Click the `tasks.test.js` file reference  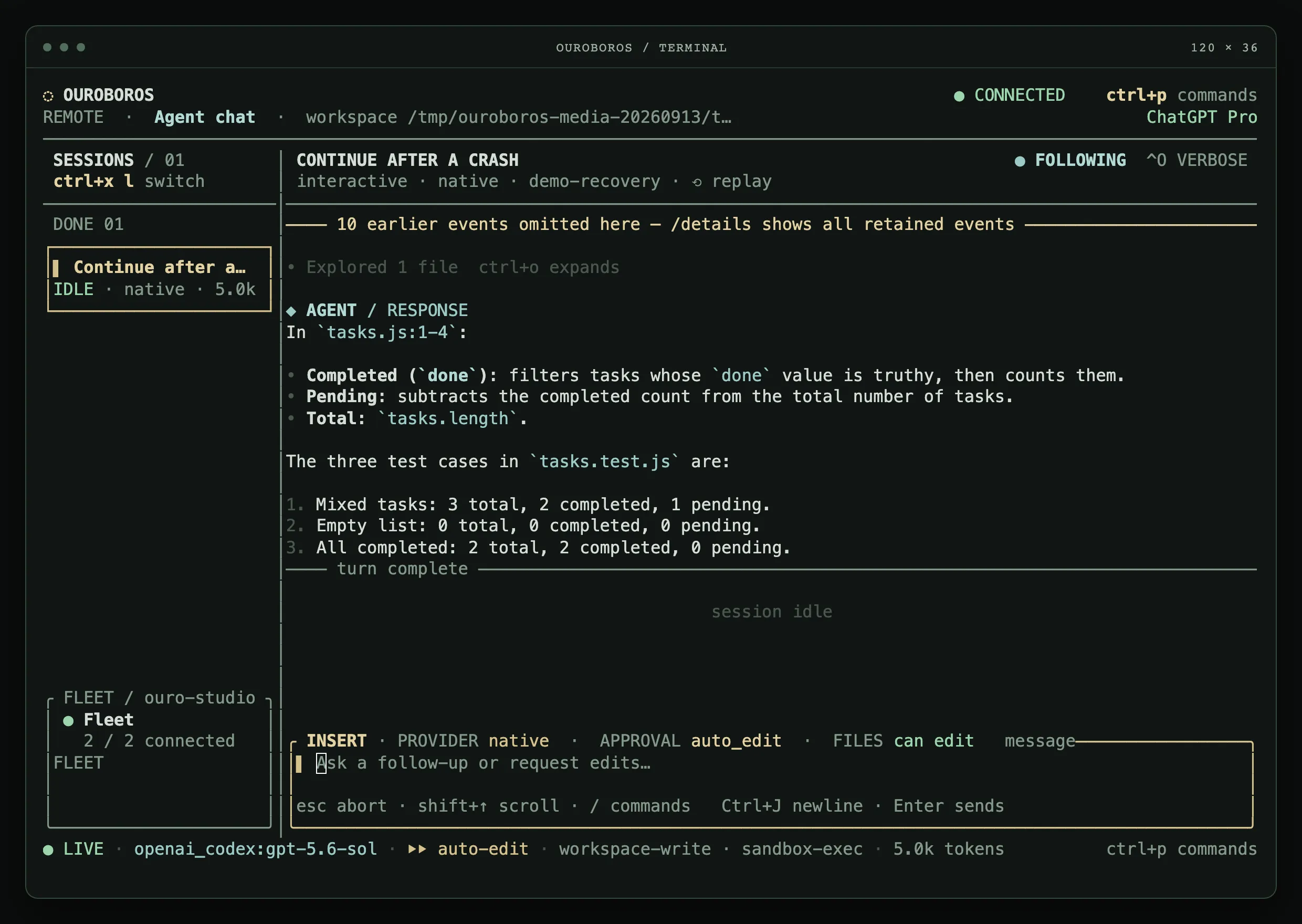604,461
